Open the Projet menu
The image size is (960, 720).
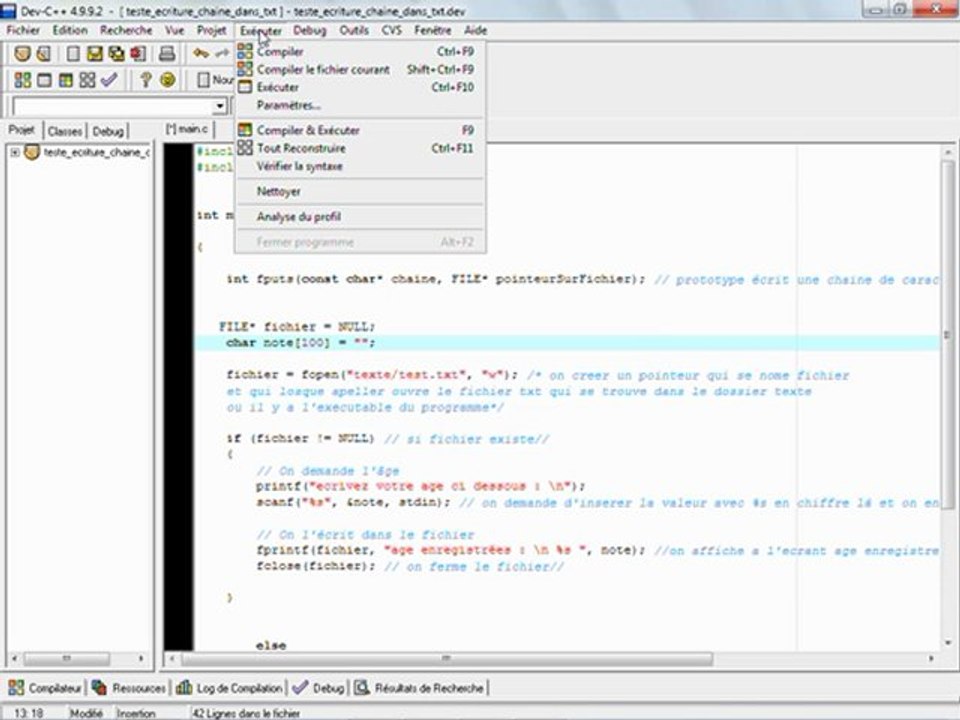211,30
